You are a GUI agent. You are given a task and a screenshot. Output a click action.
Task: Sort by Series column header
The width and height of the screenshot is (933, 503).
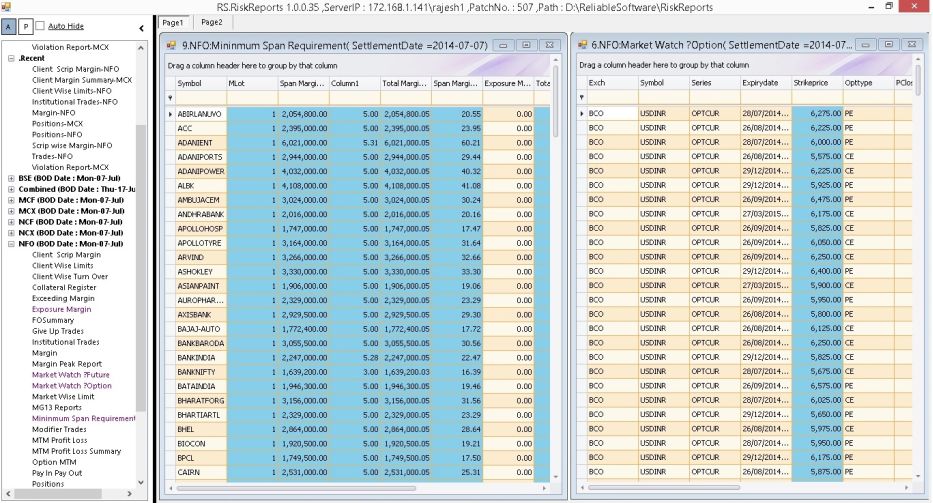pyautogui.click(x=714, y=83)
